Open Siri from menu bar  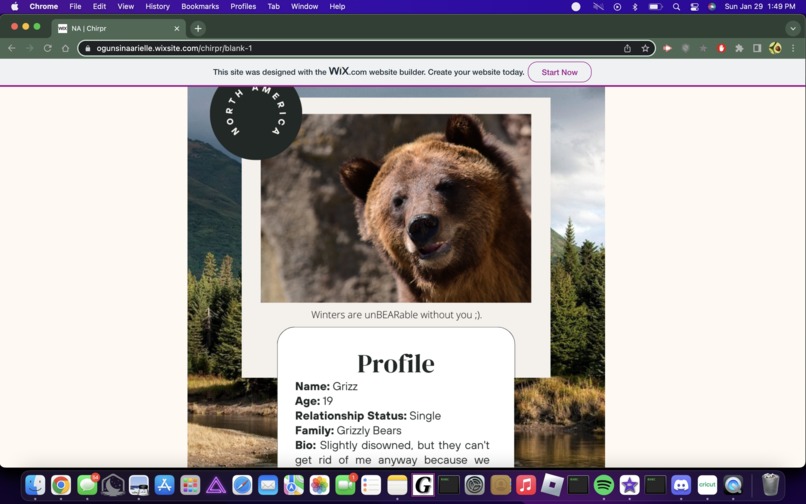pos(711,7)
